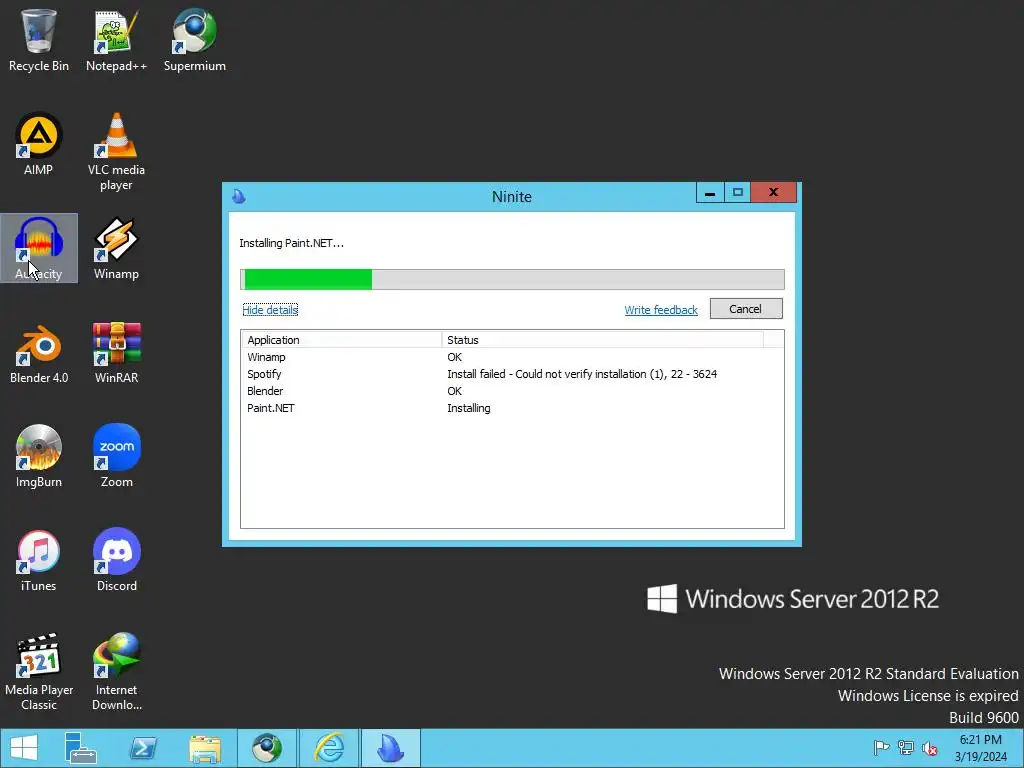Screen dimensions: 1024x768
Task: Select the Audacity desktop shortcut
Action: [x=39, y=248]
